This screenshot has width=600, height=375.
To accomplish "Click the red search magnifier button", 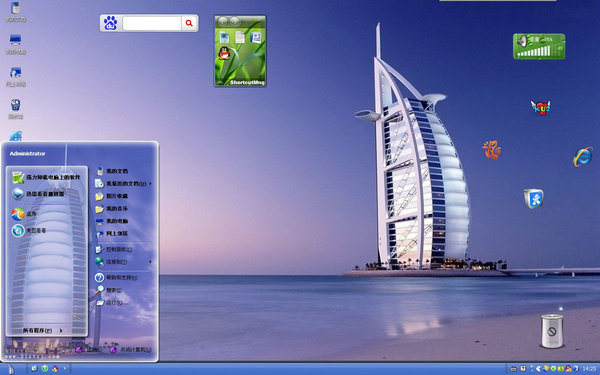I will 189,23.
